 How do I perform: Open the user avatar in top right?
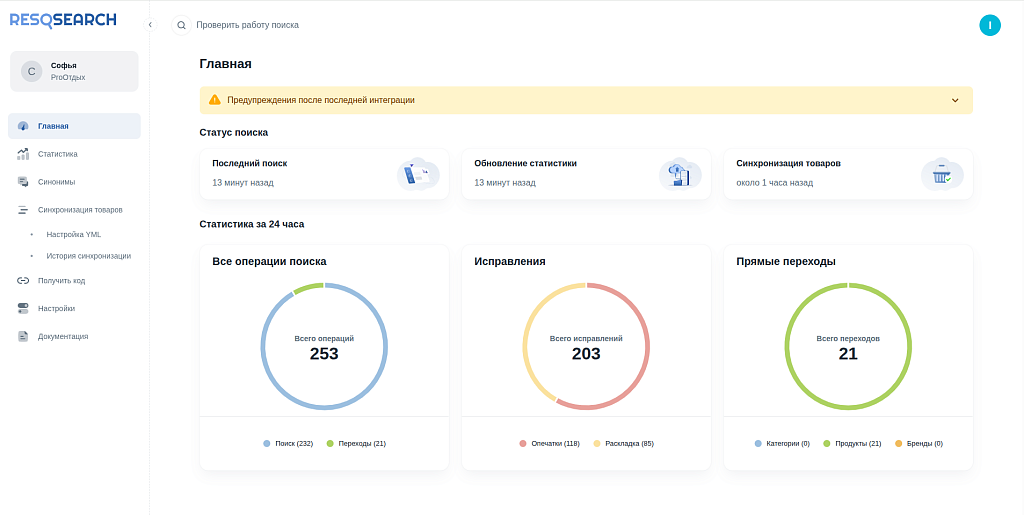(989, 25)
